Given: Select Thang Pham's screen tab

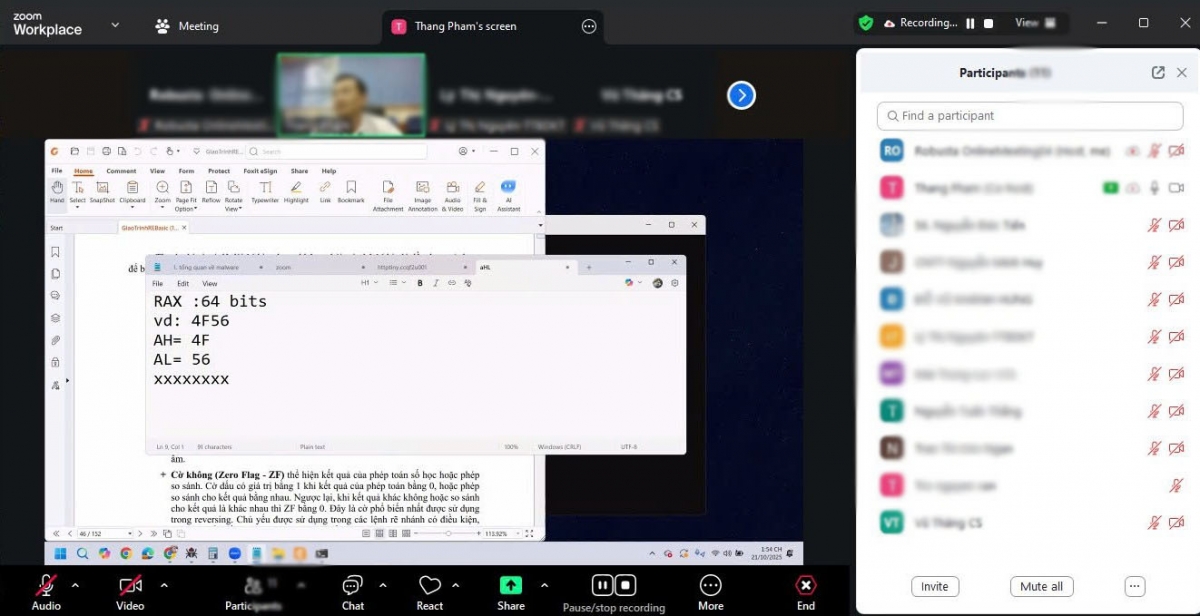Looking at the screenshot, I should [x=465, y=27].
